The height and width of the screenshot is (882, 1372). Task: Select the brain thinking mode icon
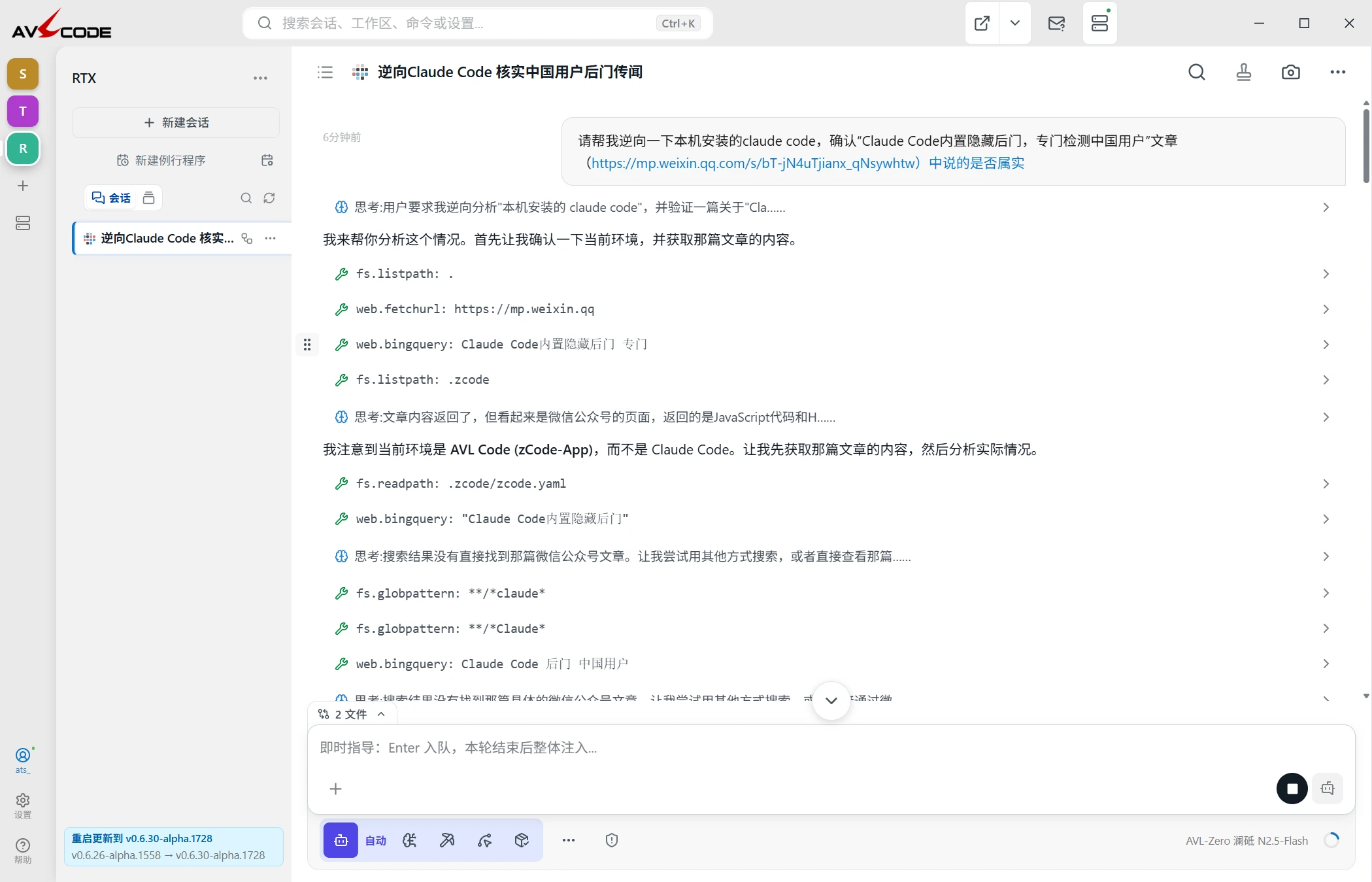pyautogui.click(x=410, y=840)
